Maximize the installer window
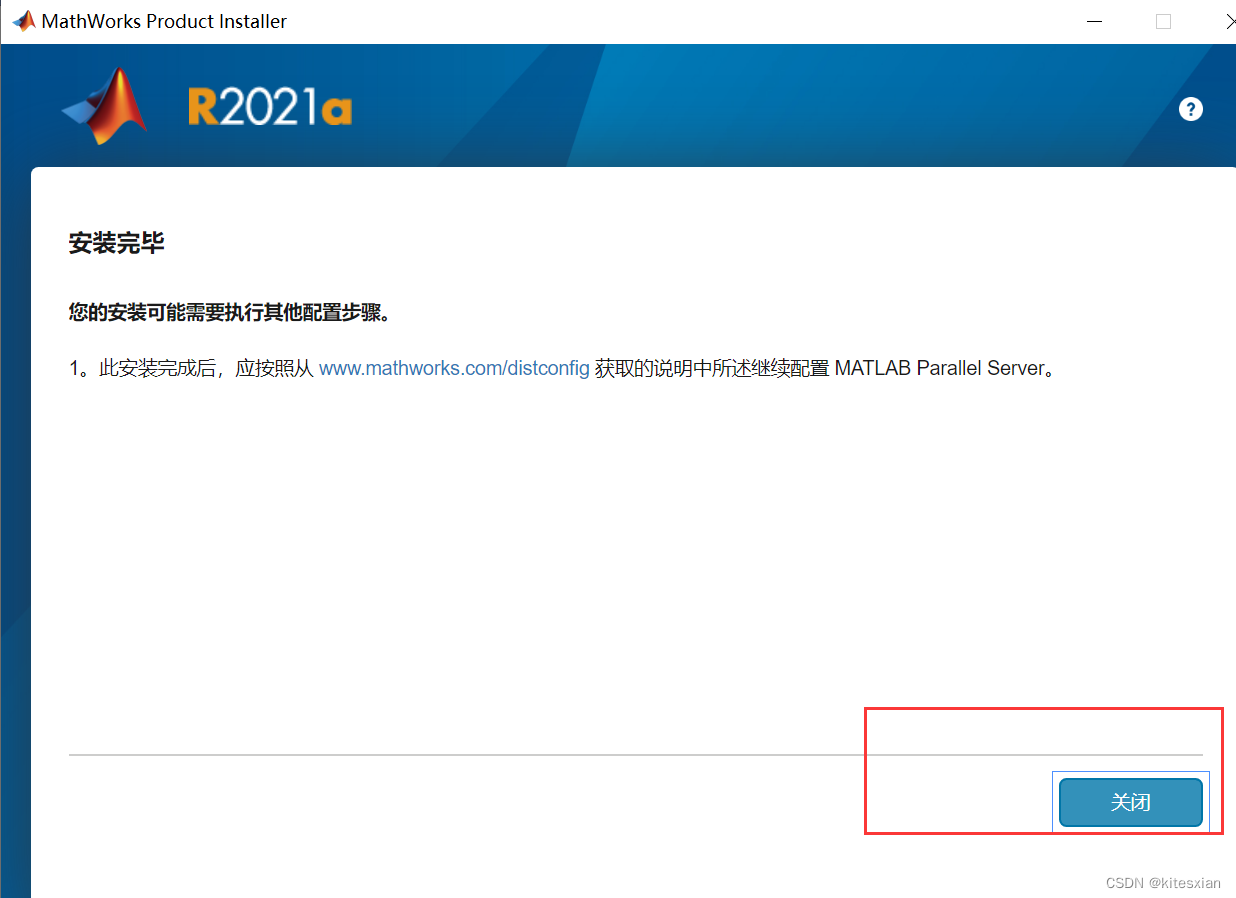 tap(1163, 21)
